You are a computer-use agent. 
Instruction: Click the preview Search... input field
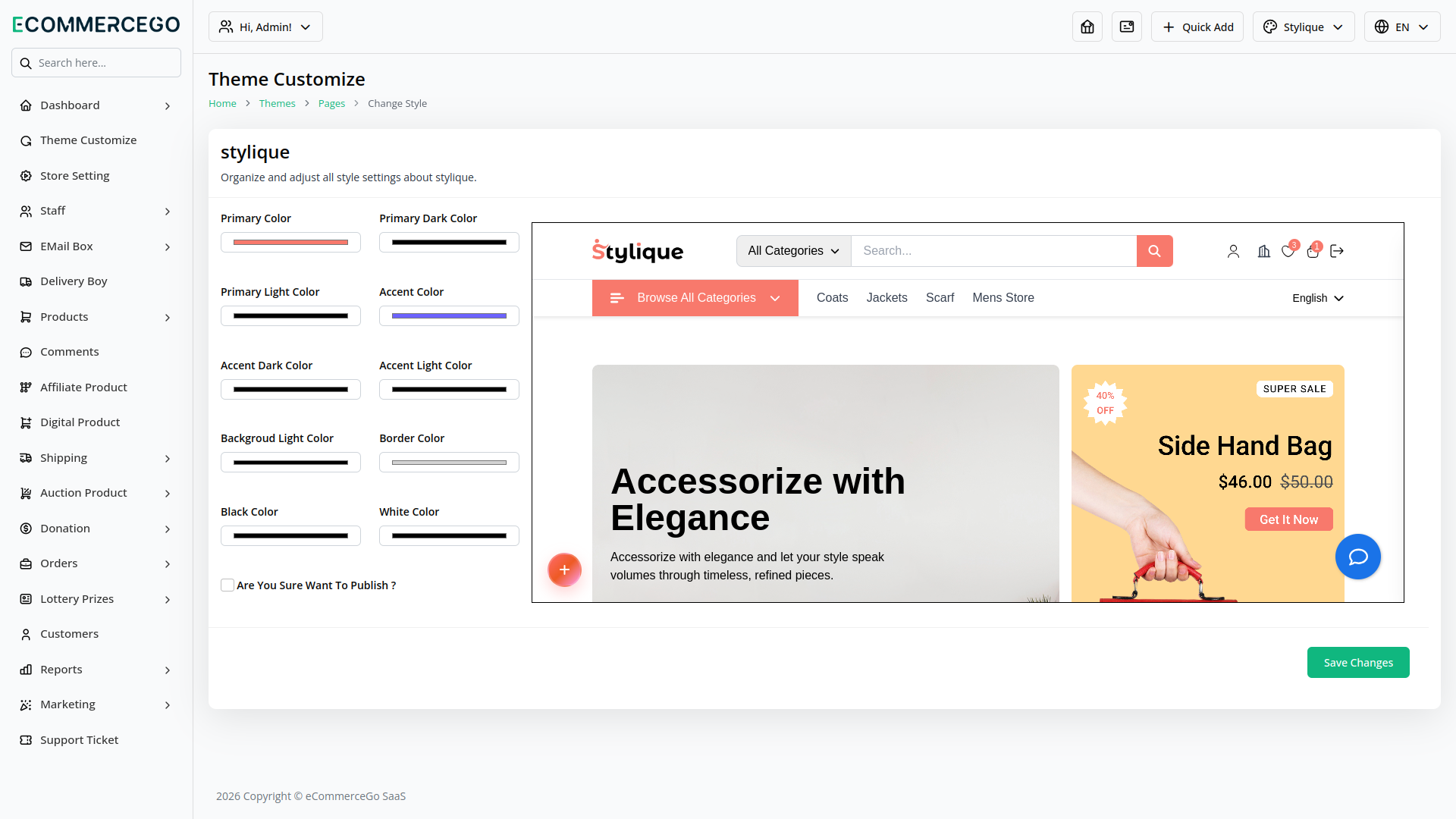tap(993, 251)
